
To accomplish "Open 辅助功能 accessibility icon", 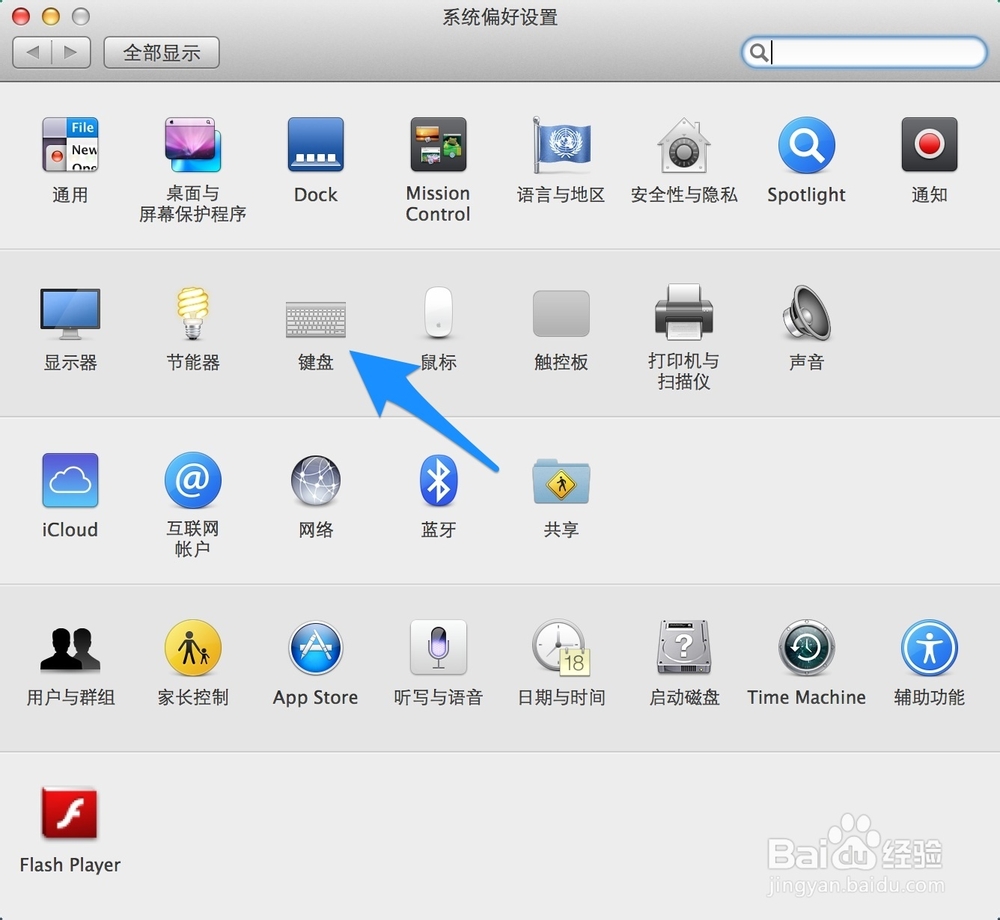I will pos(929,648).
